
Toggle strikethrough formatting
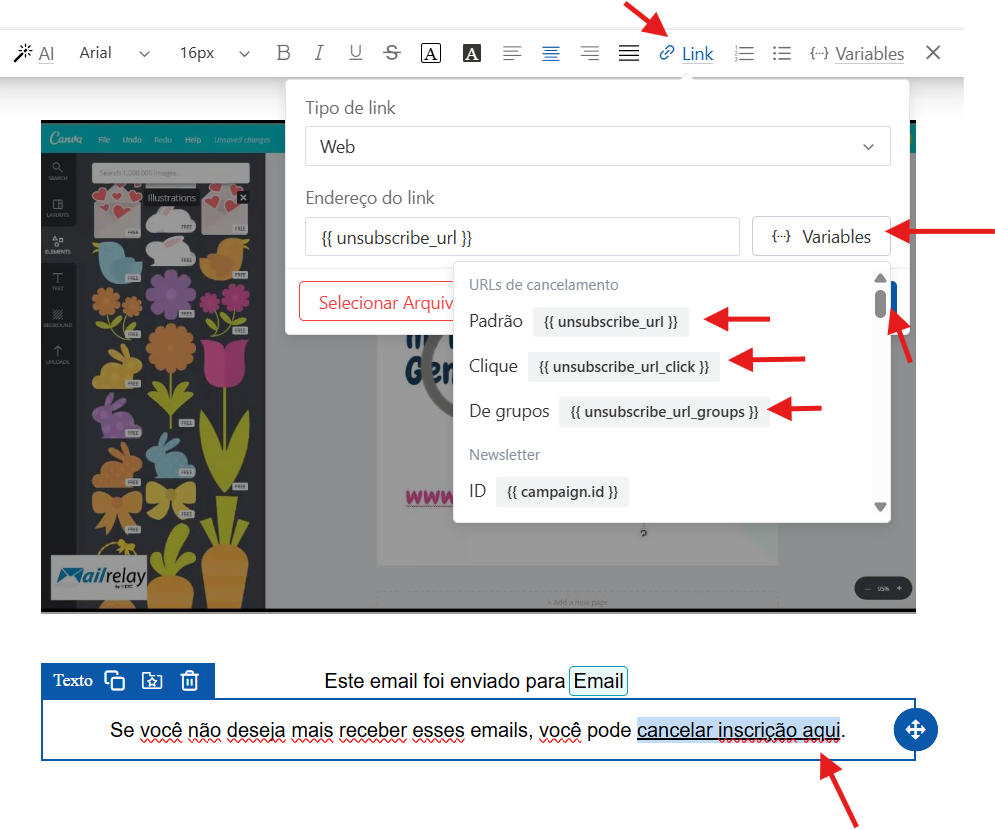pyautogui.click(x=392, y=53)
